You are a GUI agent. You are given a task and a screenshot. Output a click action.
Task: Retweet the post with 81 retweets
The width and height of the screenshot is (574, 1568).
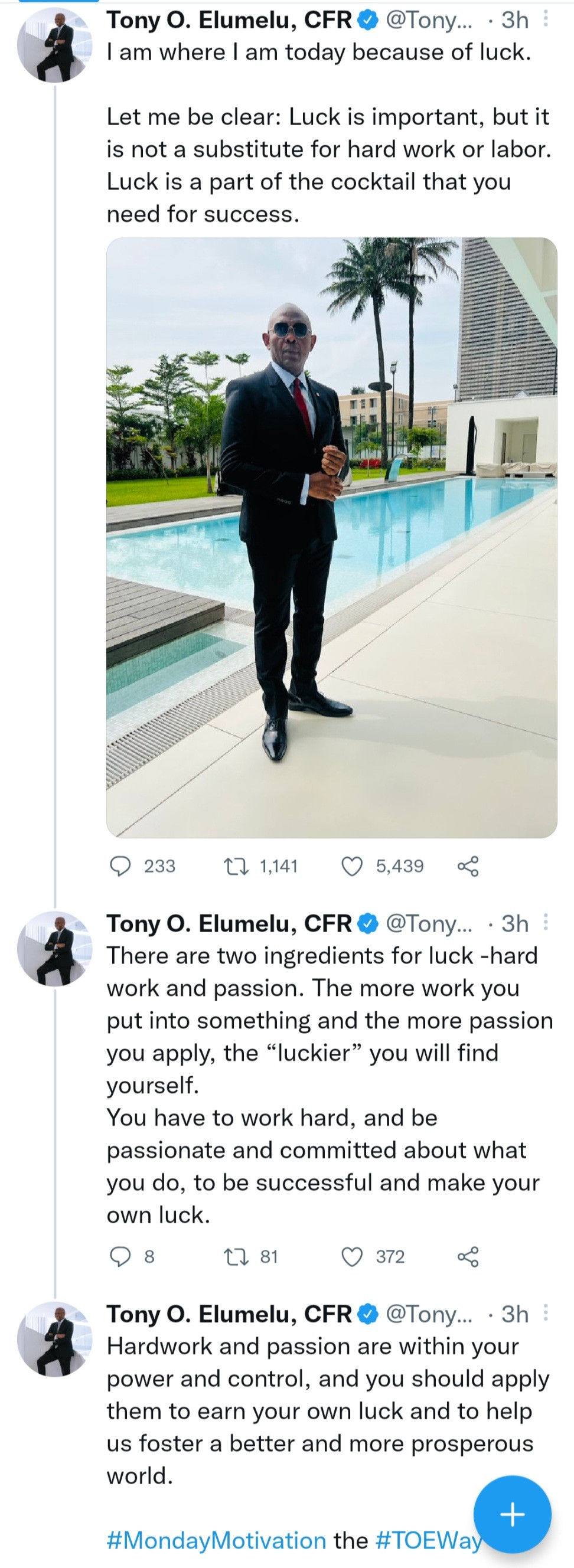click(236, 1256)
